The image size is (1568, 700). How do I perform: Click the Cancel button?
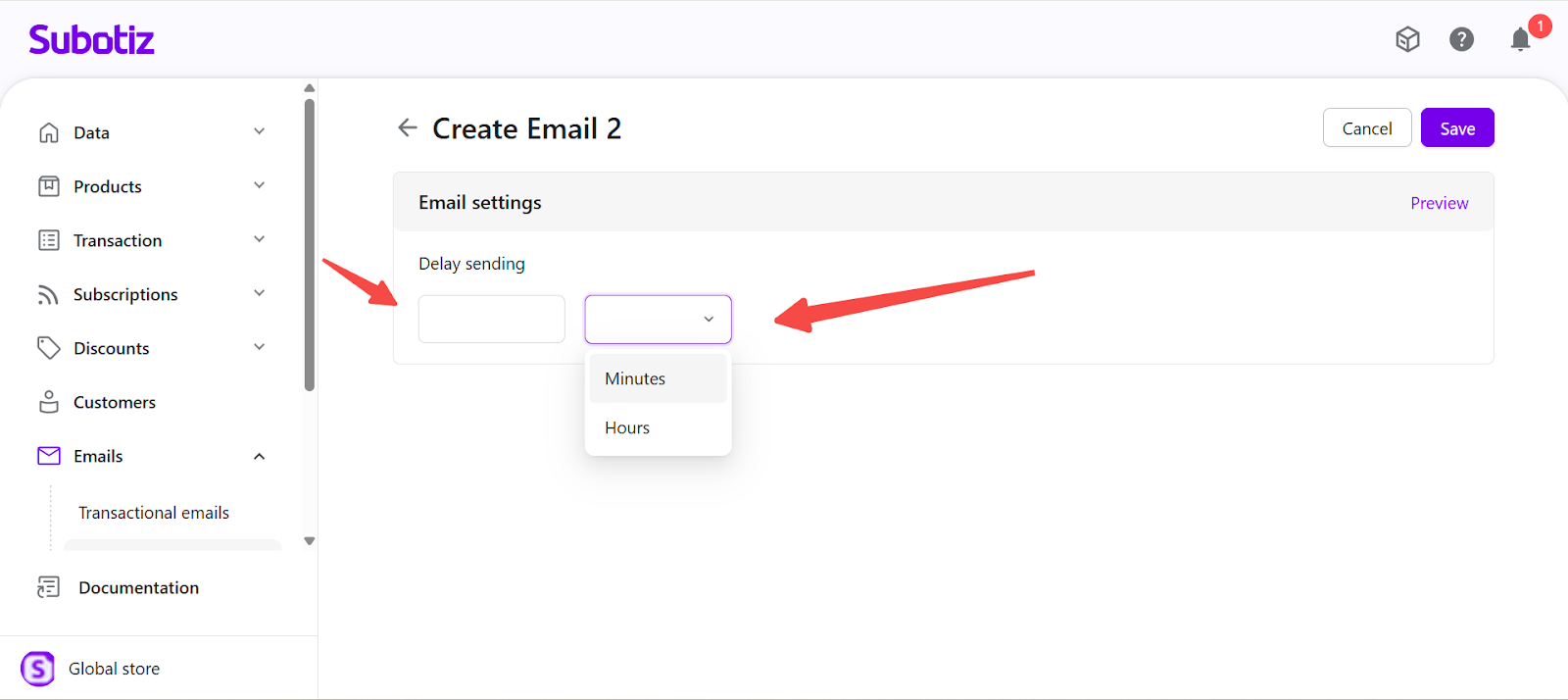(1366, 128)
